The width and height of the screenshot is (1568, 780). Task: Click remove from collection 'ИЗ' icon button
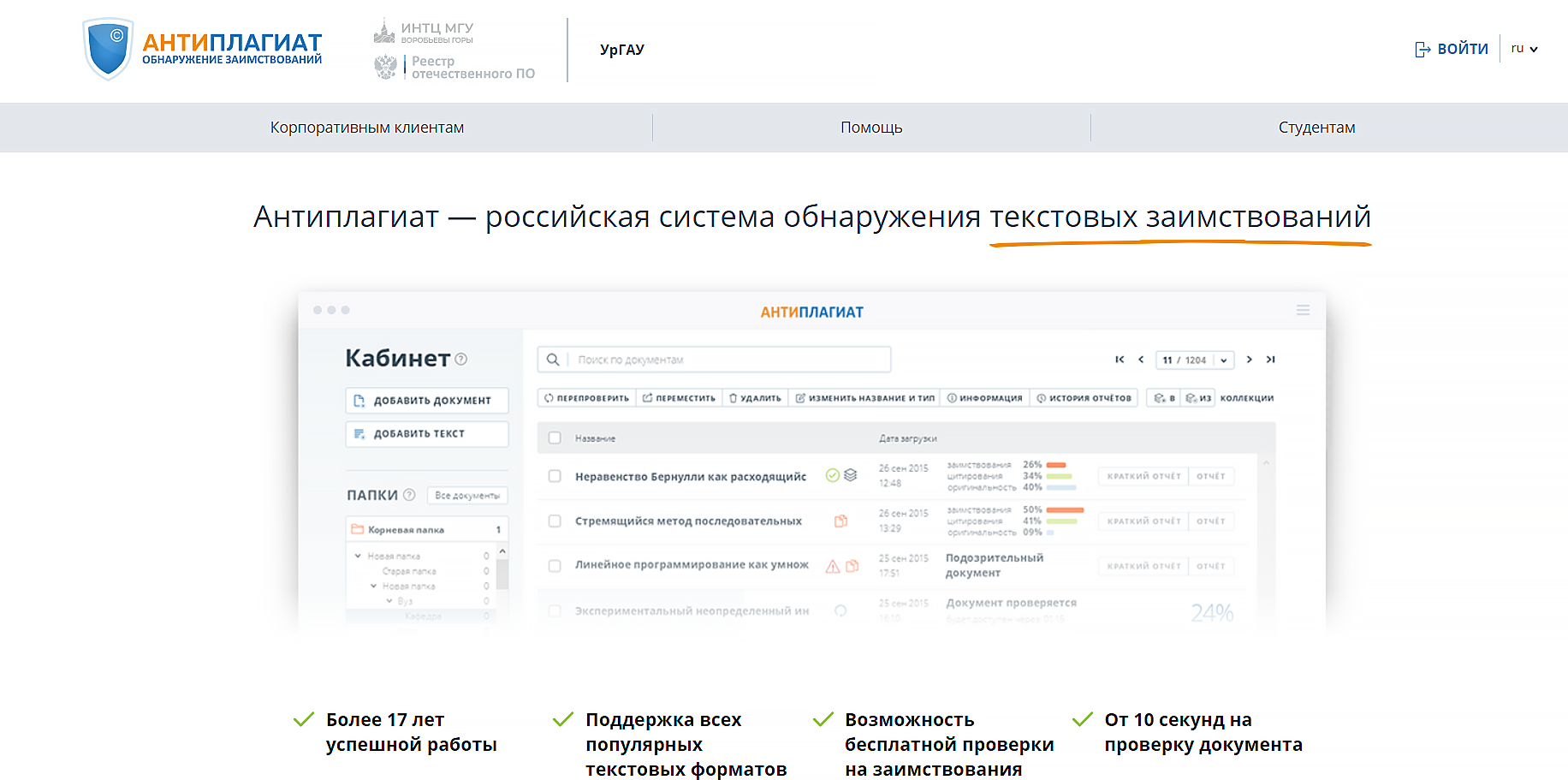tap(1198, 398)
